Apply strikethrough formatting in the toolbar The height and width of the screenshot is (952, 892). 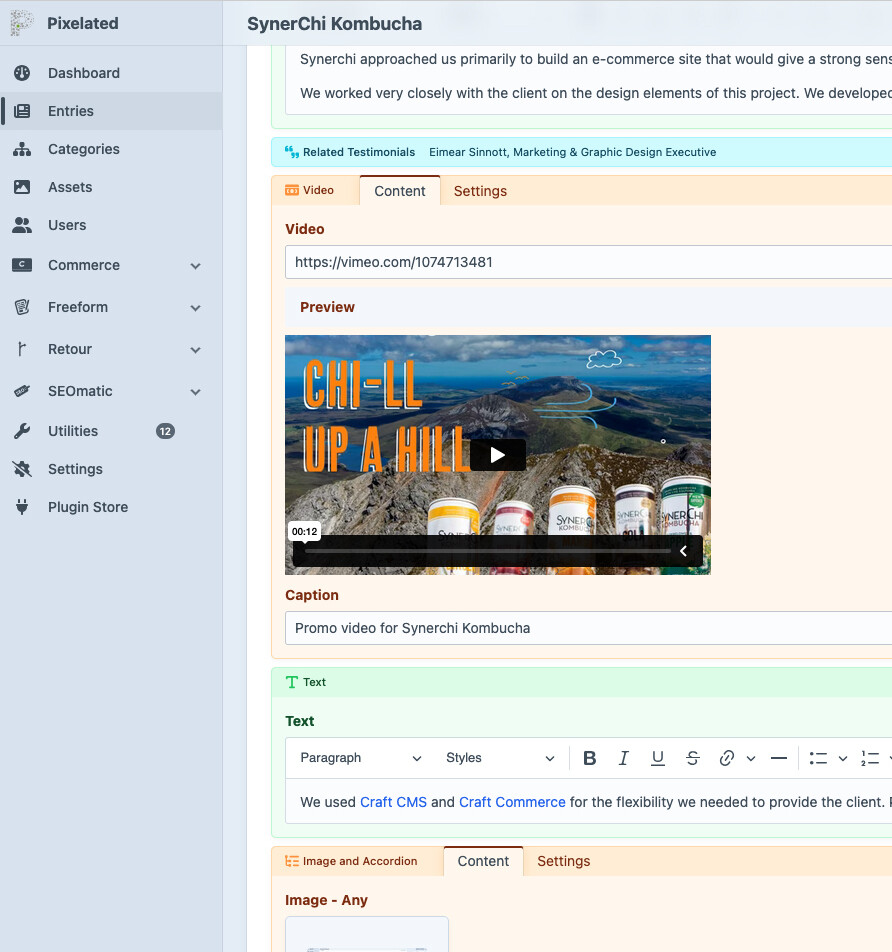693,758
